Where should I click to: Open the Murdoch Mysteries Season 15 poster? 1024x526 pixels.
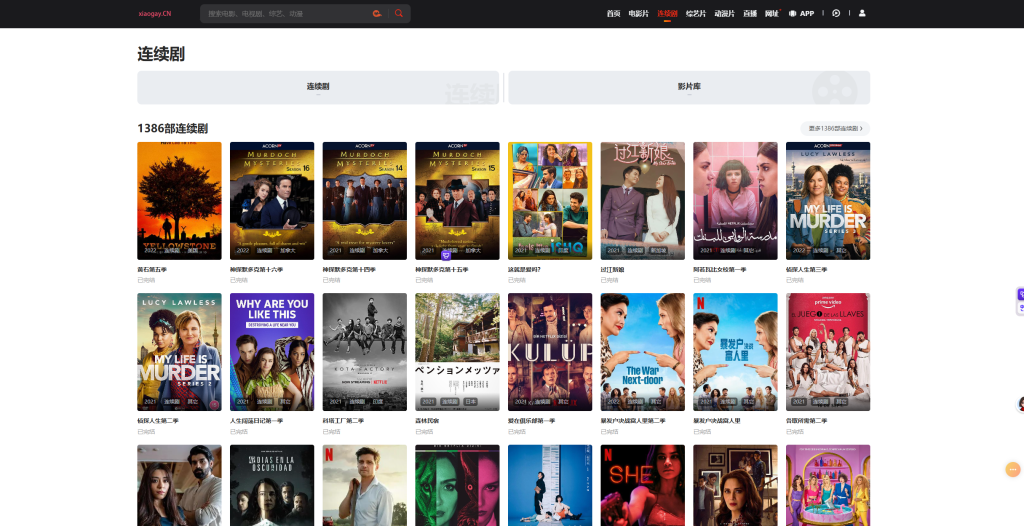click(x=457, y=201)
